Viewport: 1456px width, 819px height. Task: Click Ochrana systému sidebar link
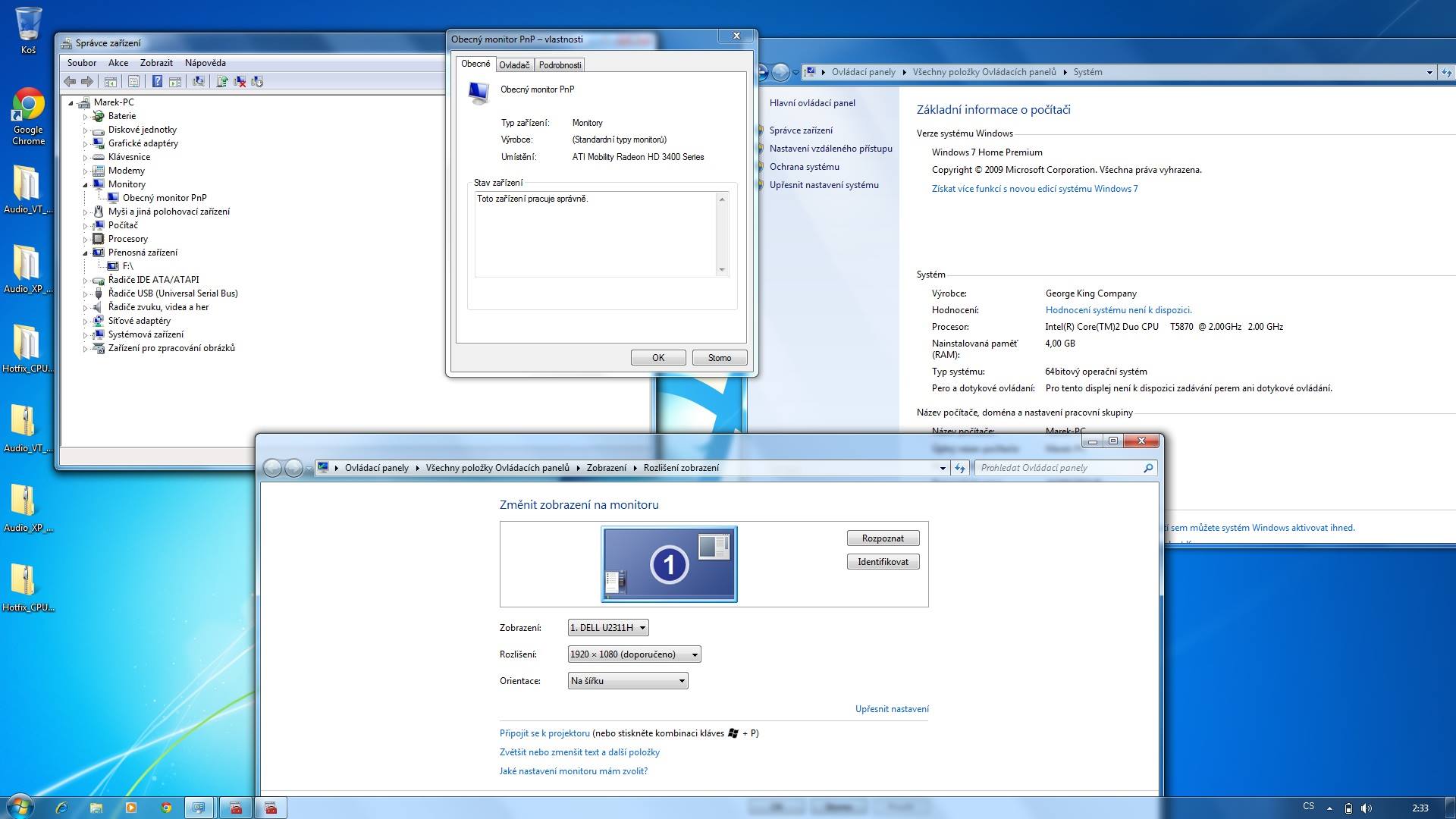(x=804, y=167)
